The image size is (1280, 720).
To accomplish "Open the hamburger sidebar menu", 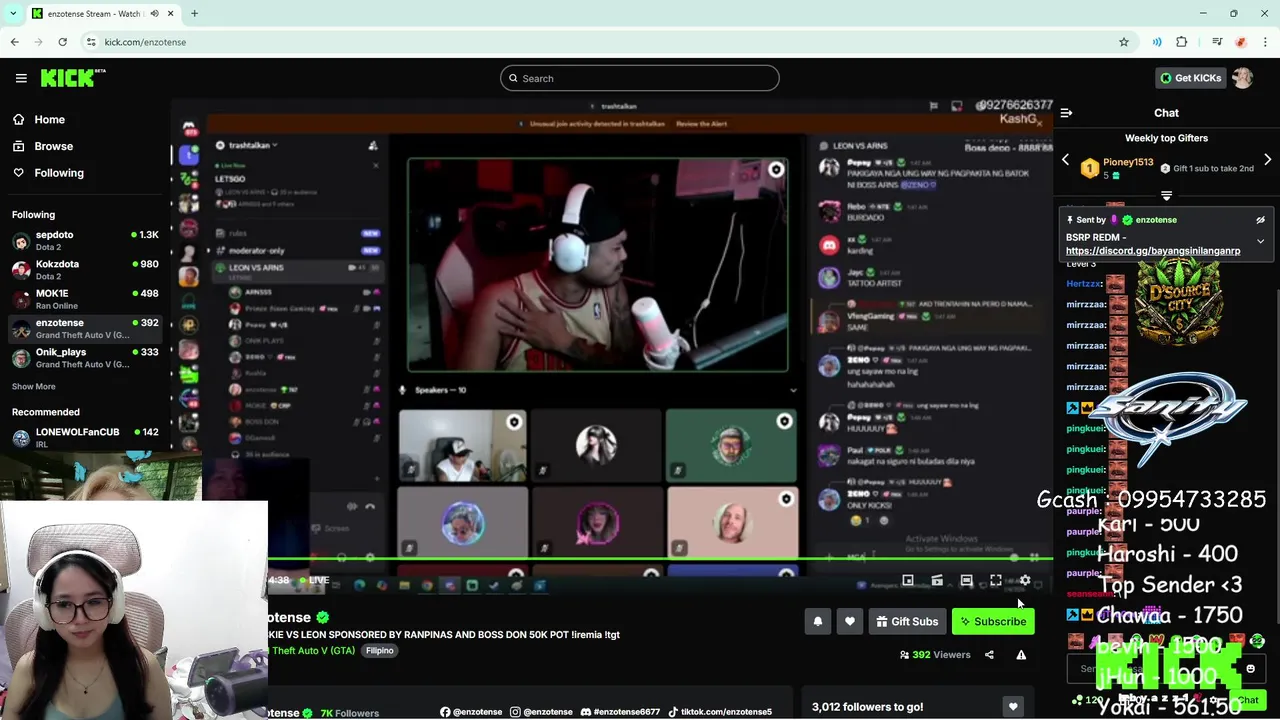I will pos(21,78).
